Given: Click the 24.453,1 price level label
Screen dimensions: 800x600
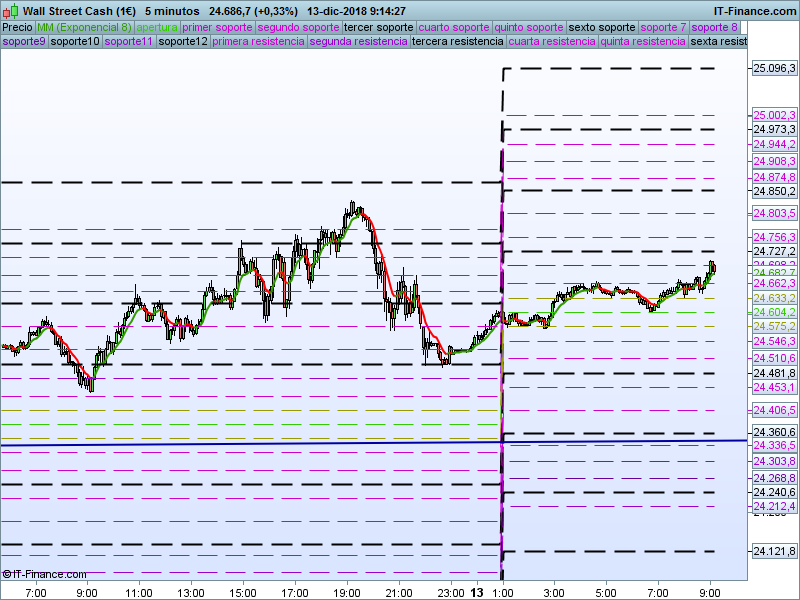Looking at the screenshot, I should coord(774,387).
